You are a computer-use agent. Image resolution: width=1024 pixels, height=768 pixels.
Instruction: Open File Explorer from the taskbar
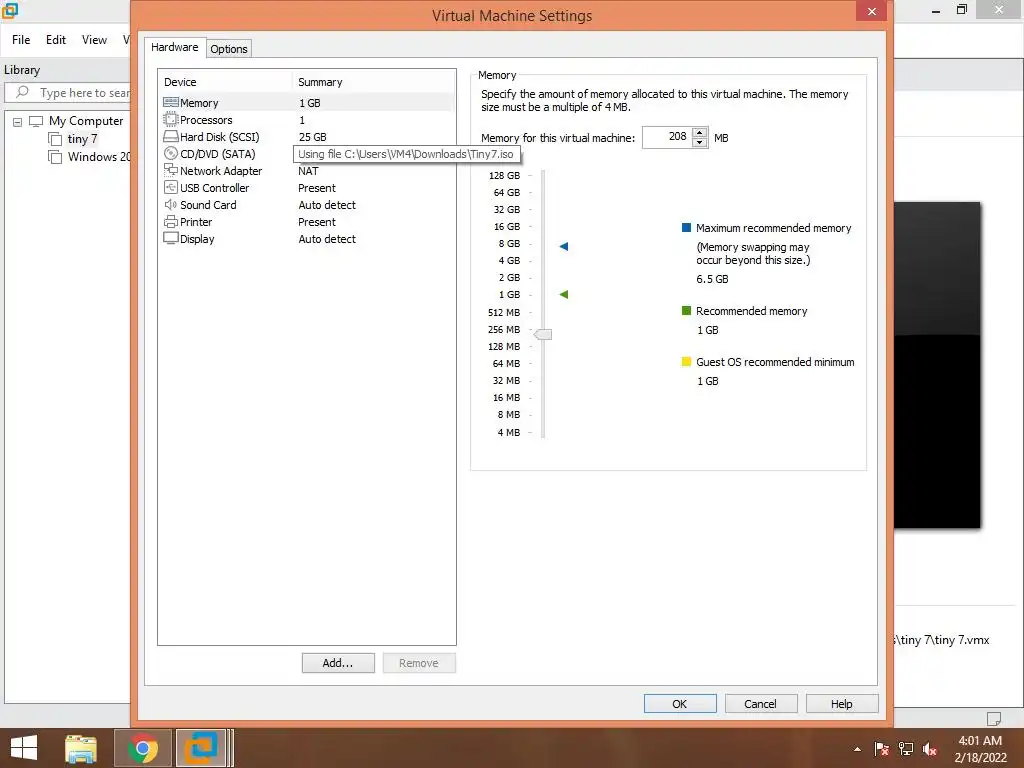(x=81, y=748)
